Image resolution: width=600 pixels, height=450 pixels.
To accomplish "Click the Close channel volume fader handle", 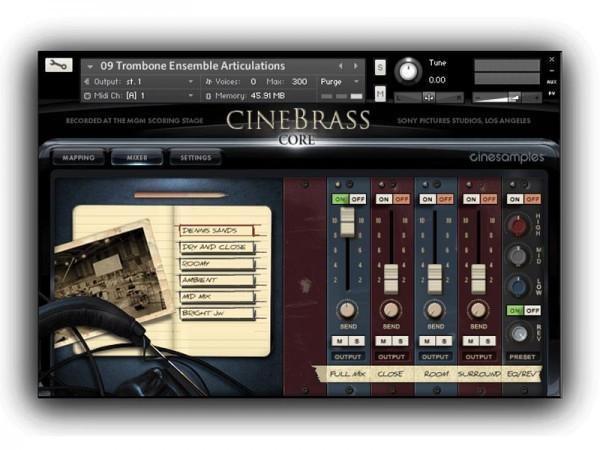I will click(x=391, y=279).
